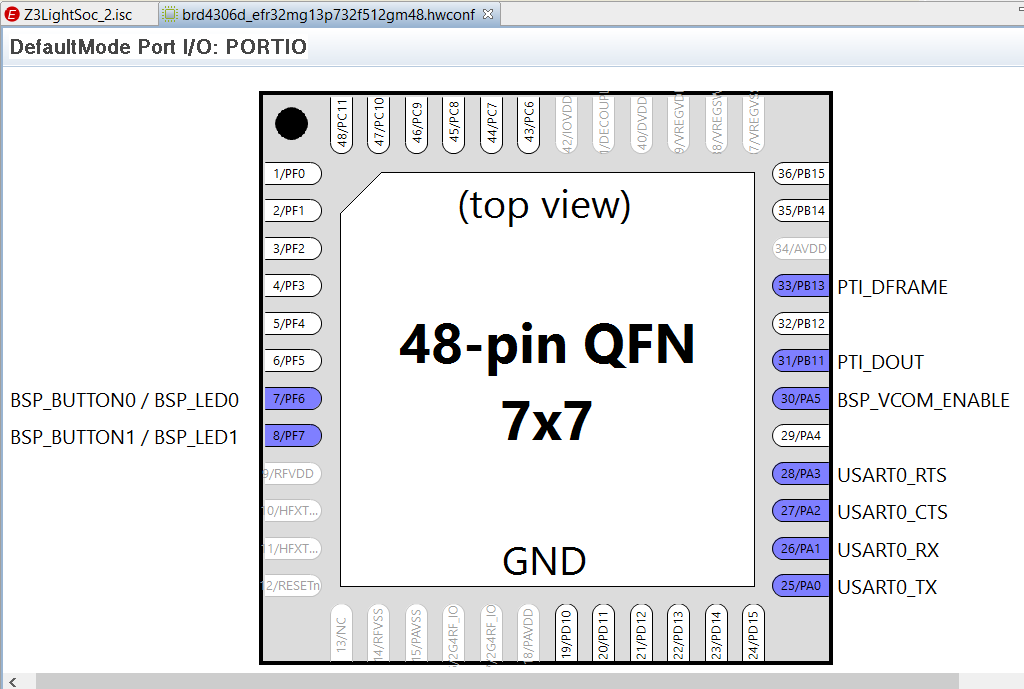
Task: Select the brd4306d hwconf editor tab
Action: (x=328, y=14)
